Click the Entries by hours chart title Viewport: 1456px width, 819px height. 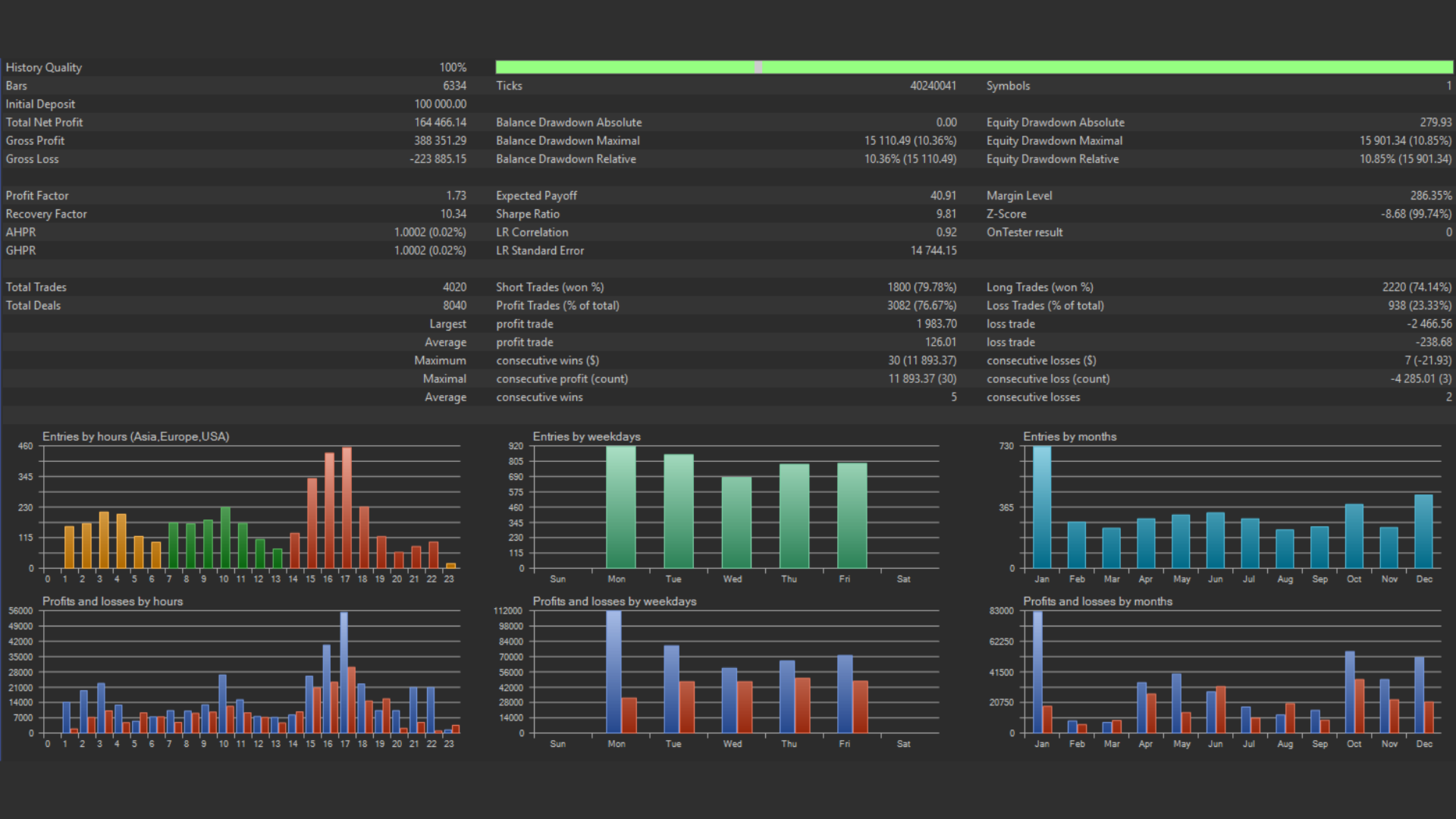click(x=136, y=437)
